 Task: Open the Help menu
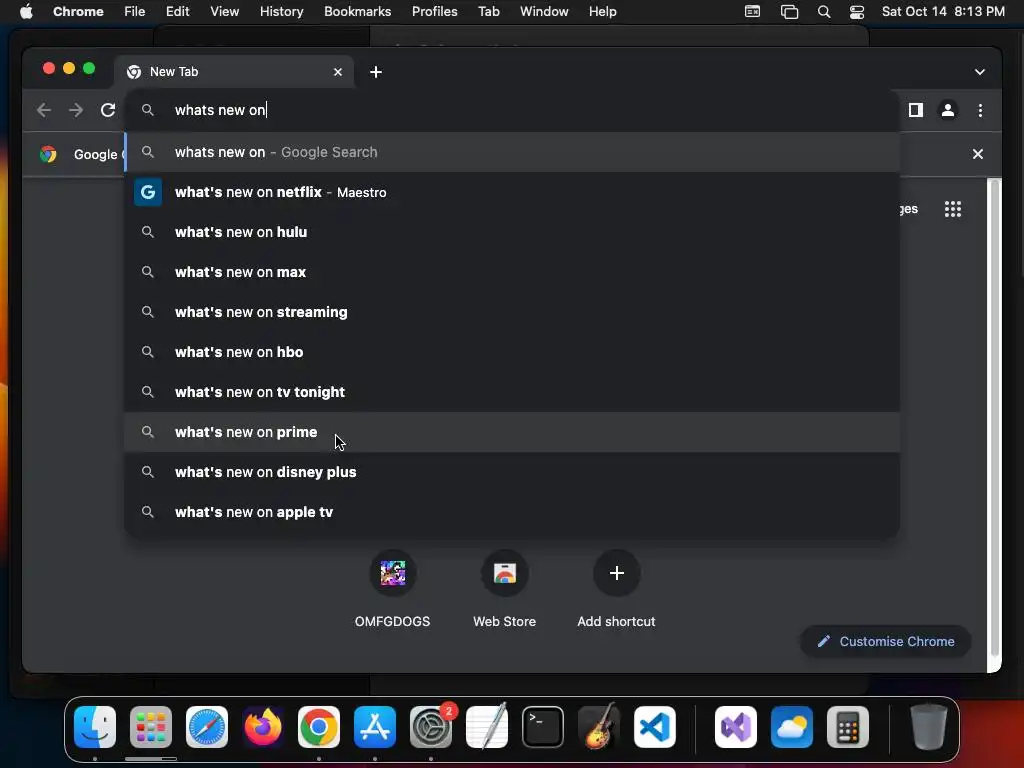[602, 11]
